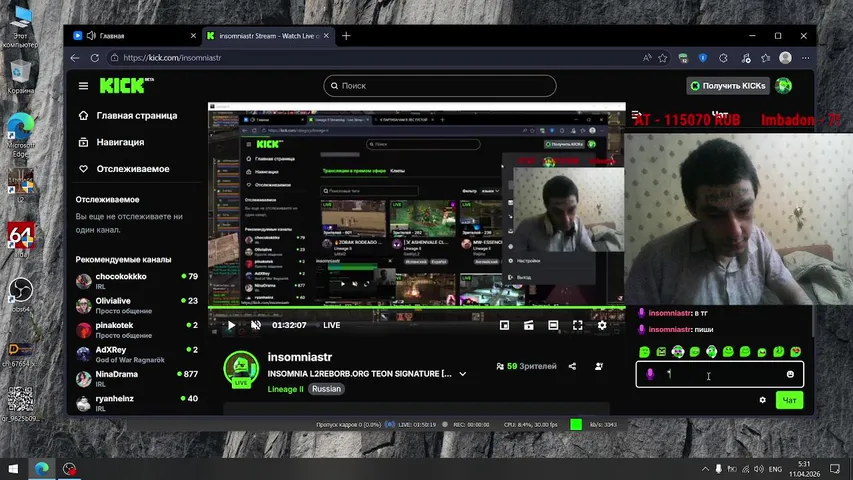Open chat settings gear icon
This screenshot has width=853, height=480.
(x=763, y=400)
